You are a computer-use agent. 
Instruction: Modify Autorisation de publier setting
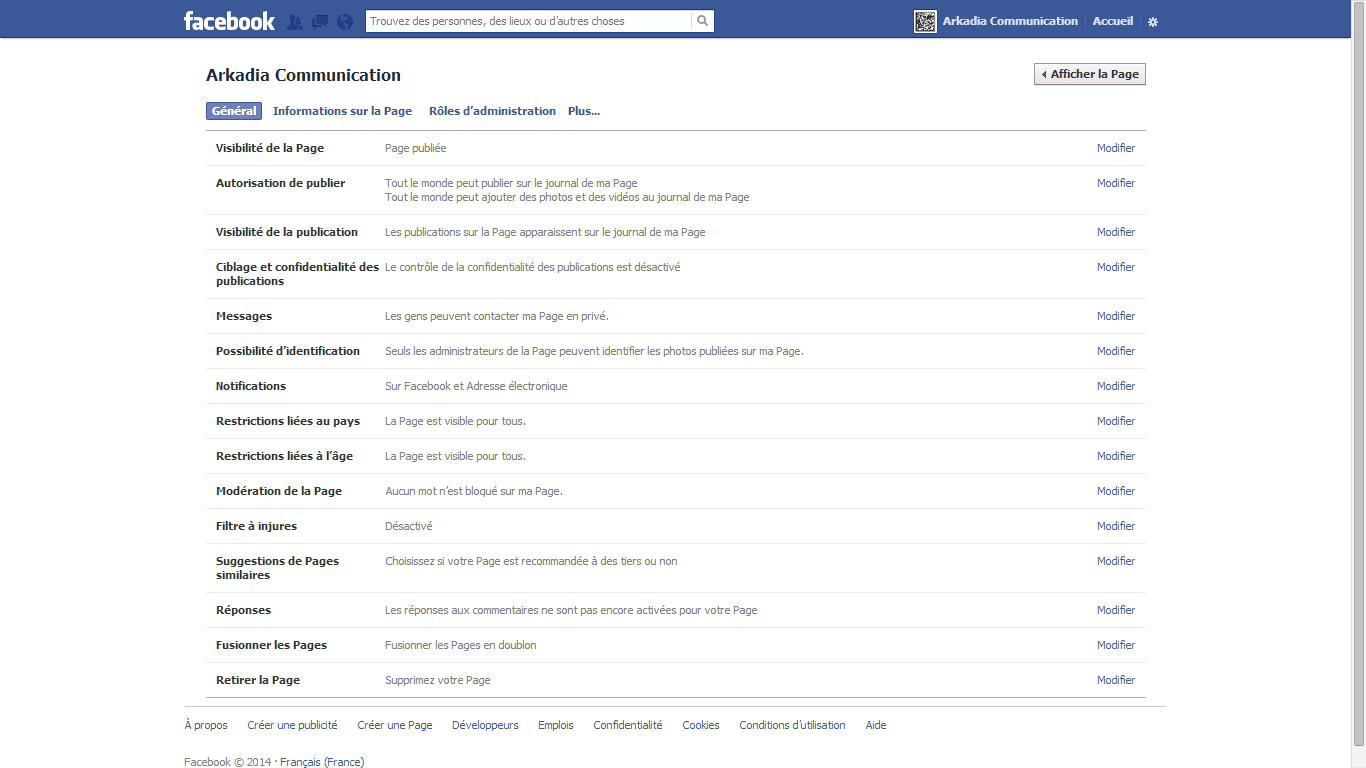(x=1116, y=183)
